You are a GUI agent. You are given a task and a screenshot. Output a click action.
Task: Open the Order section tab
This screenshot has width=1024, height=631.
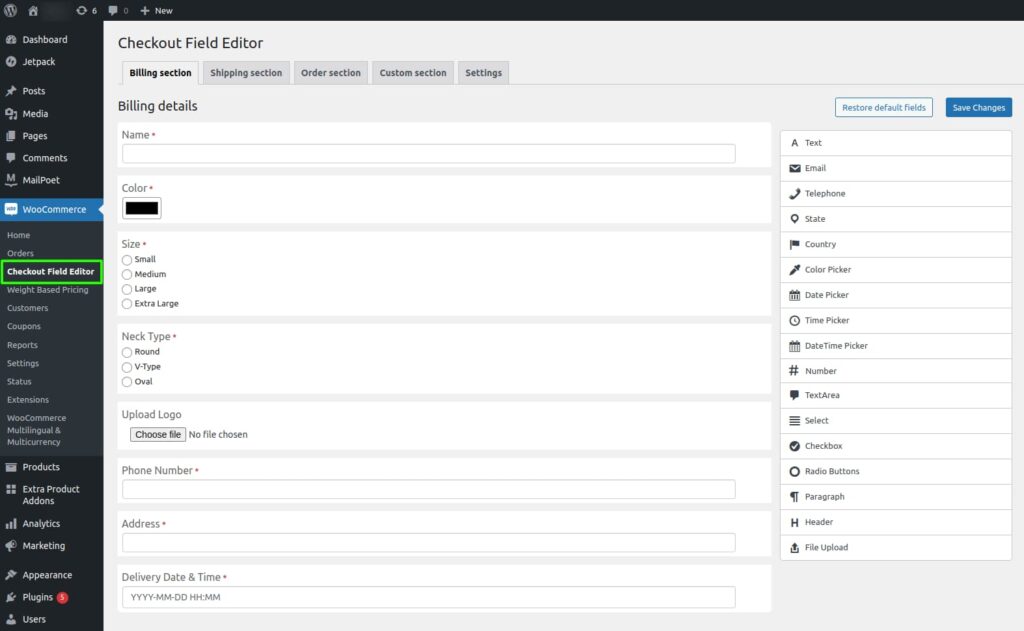click(331, 73)
